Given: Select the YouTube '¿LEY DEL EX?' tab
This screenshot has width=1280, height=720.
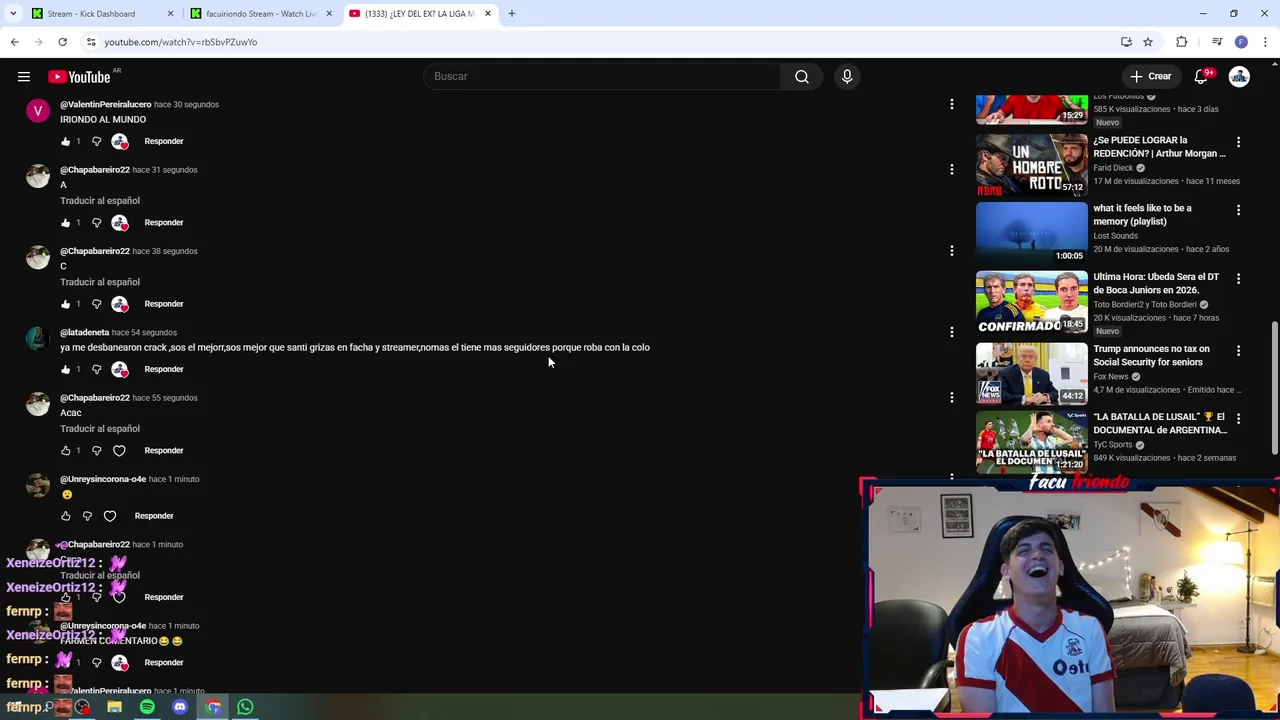Looking at the screenshot, I should point(418,14).
